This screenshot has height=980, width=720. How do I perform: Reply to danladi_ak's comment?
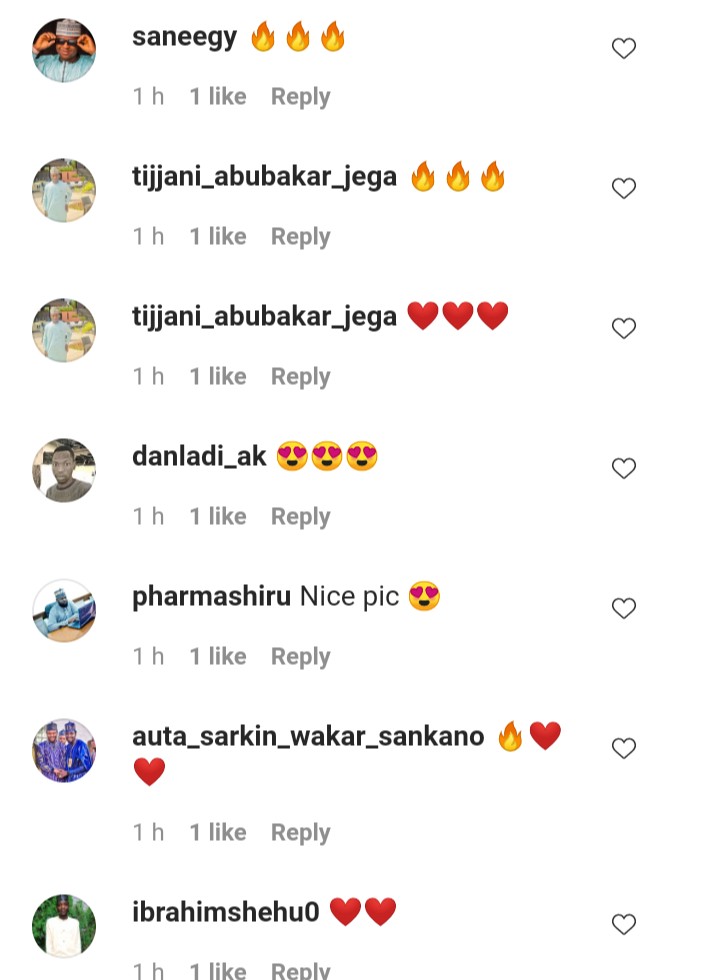tap(301, 517)
